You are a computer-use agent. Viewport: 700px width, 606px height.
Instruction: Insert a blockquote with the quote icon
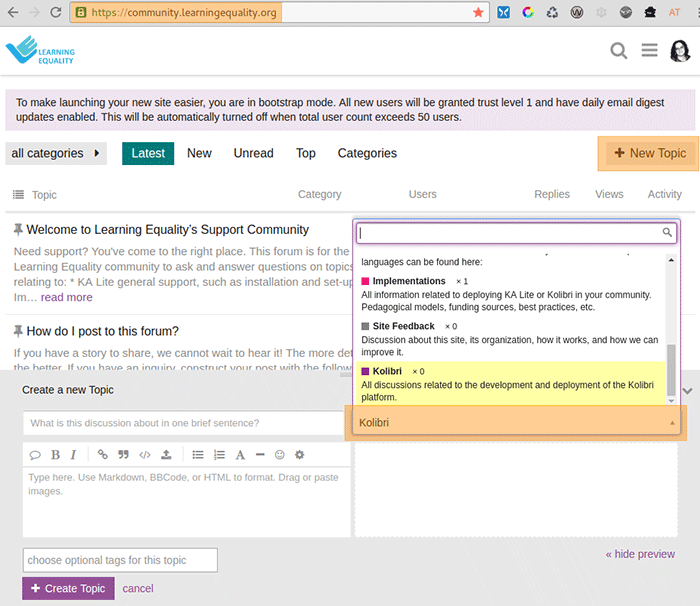[123, 455]
